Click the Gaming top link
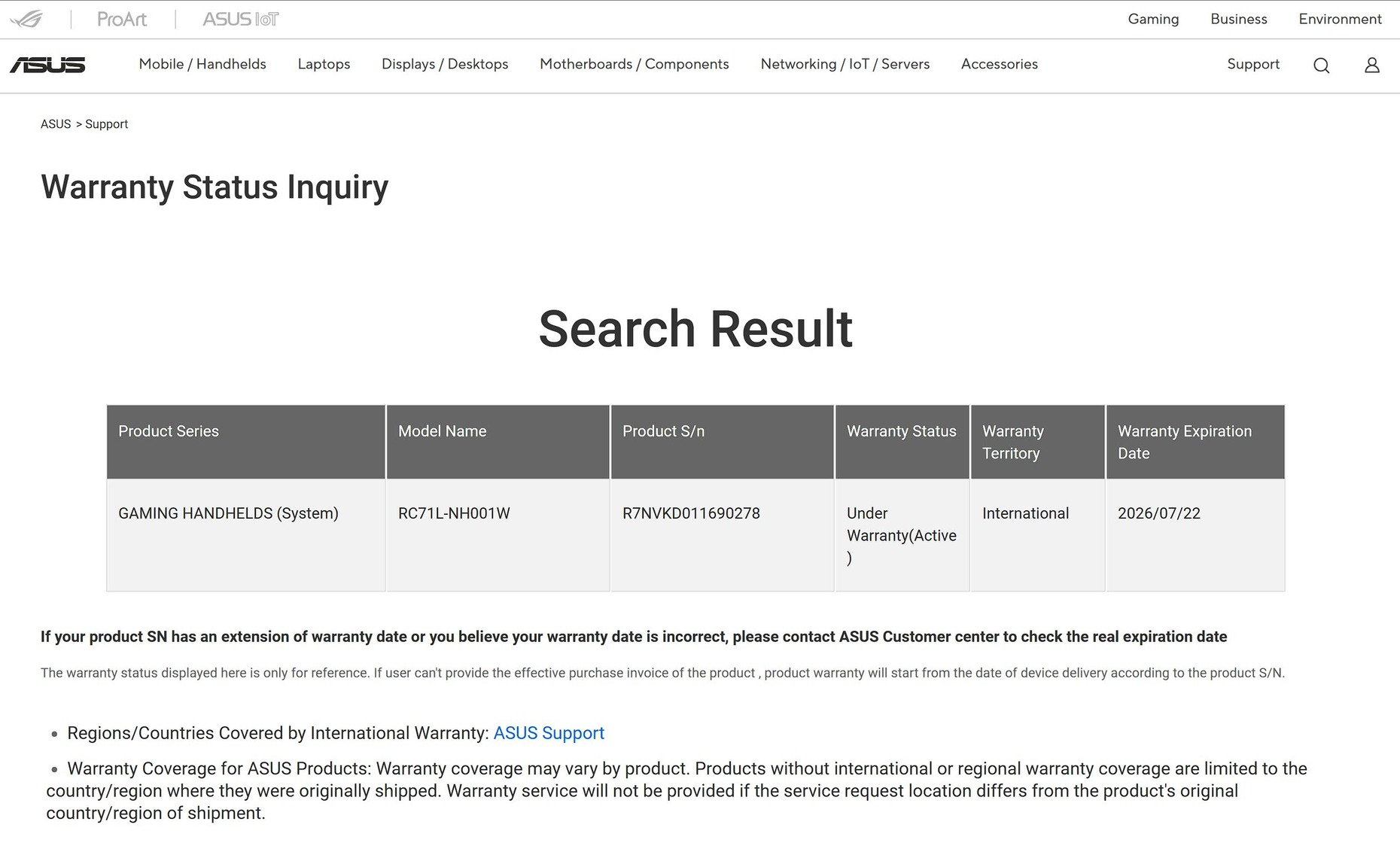Viewport: 1400px width, 849px height. (1153, 19)
